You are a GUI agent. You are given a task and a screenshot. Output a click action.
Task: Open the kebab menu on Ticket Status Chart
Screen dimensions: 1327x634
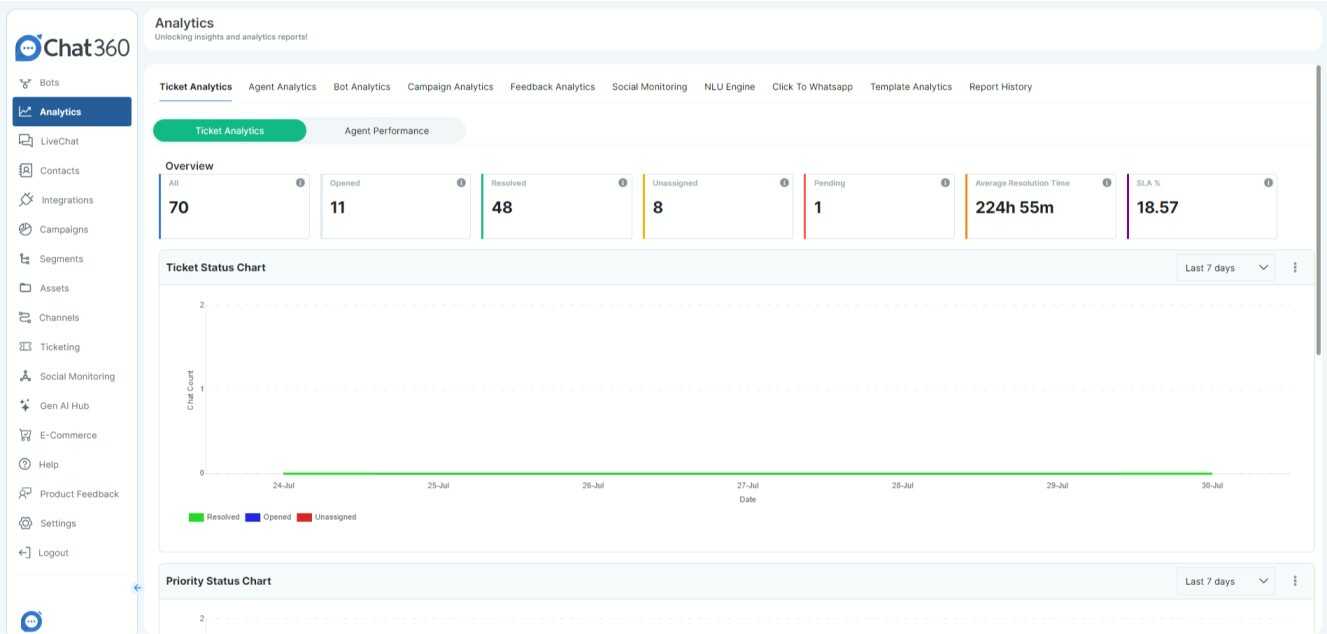tap(1295, 267)
